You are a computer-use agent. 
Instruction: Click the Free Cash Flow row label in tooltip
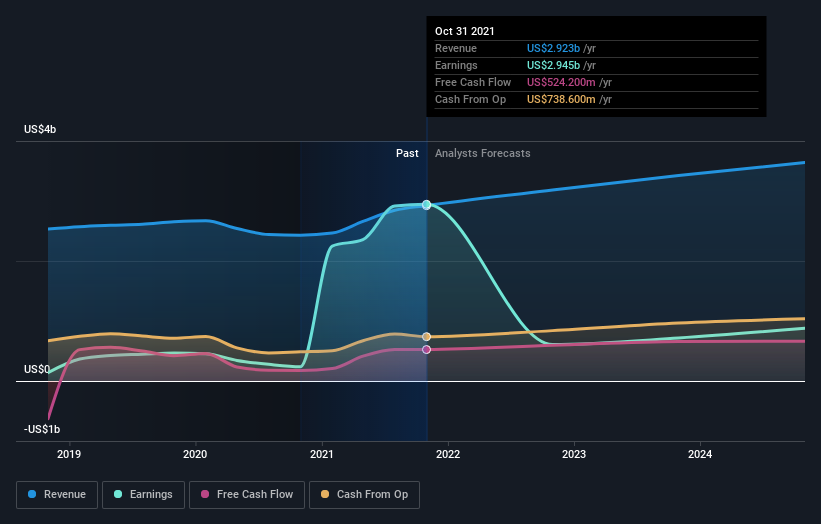pyautogui.click(x=473, y=82)
